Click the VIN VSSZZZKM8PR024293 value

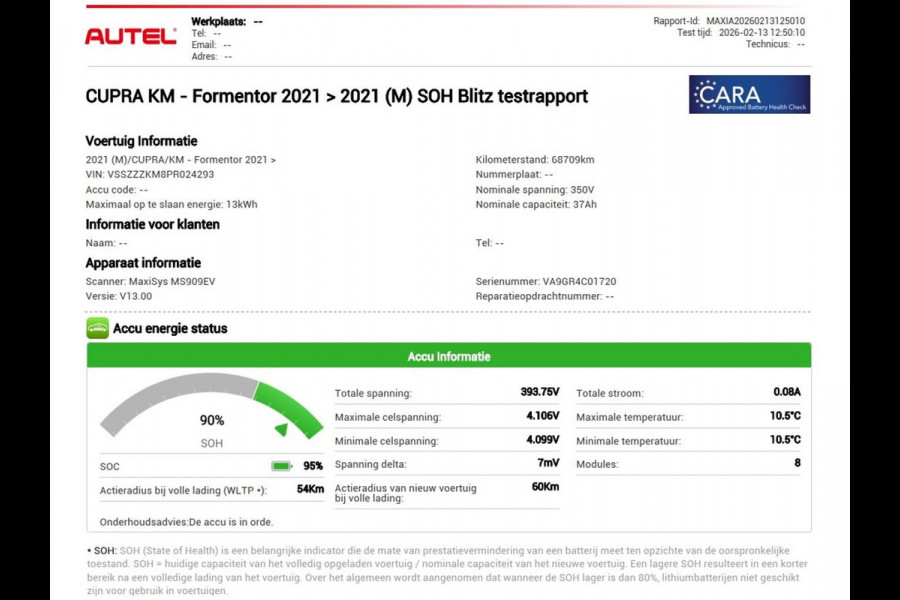[160, 173]
